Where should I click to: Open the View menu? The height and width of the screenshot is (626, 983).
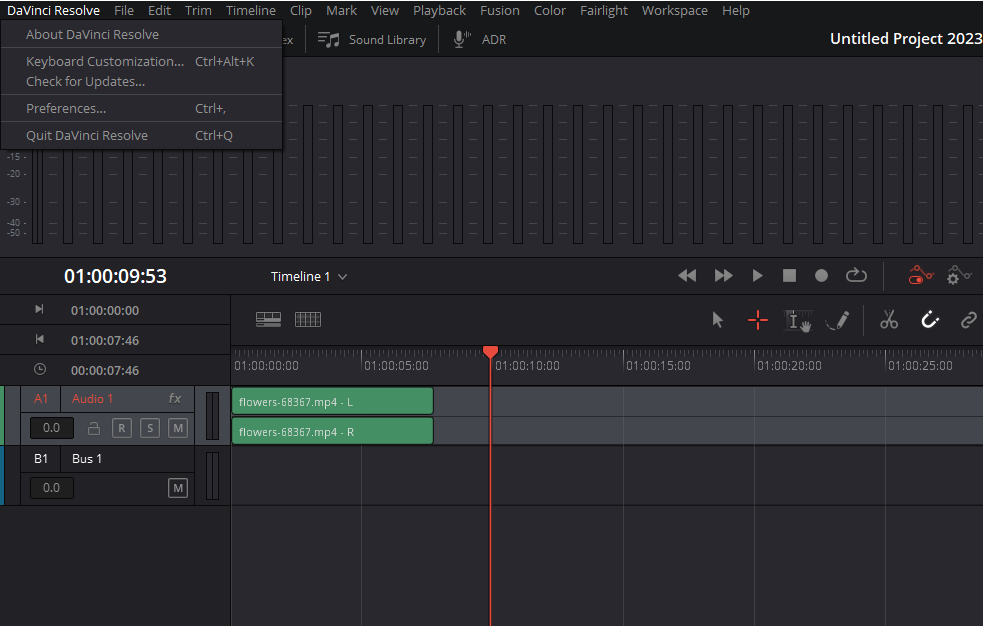click(385, 11)
